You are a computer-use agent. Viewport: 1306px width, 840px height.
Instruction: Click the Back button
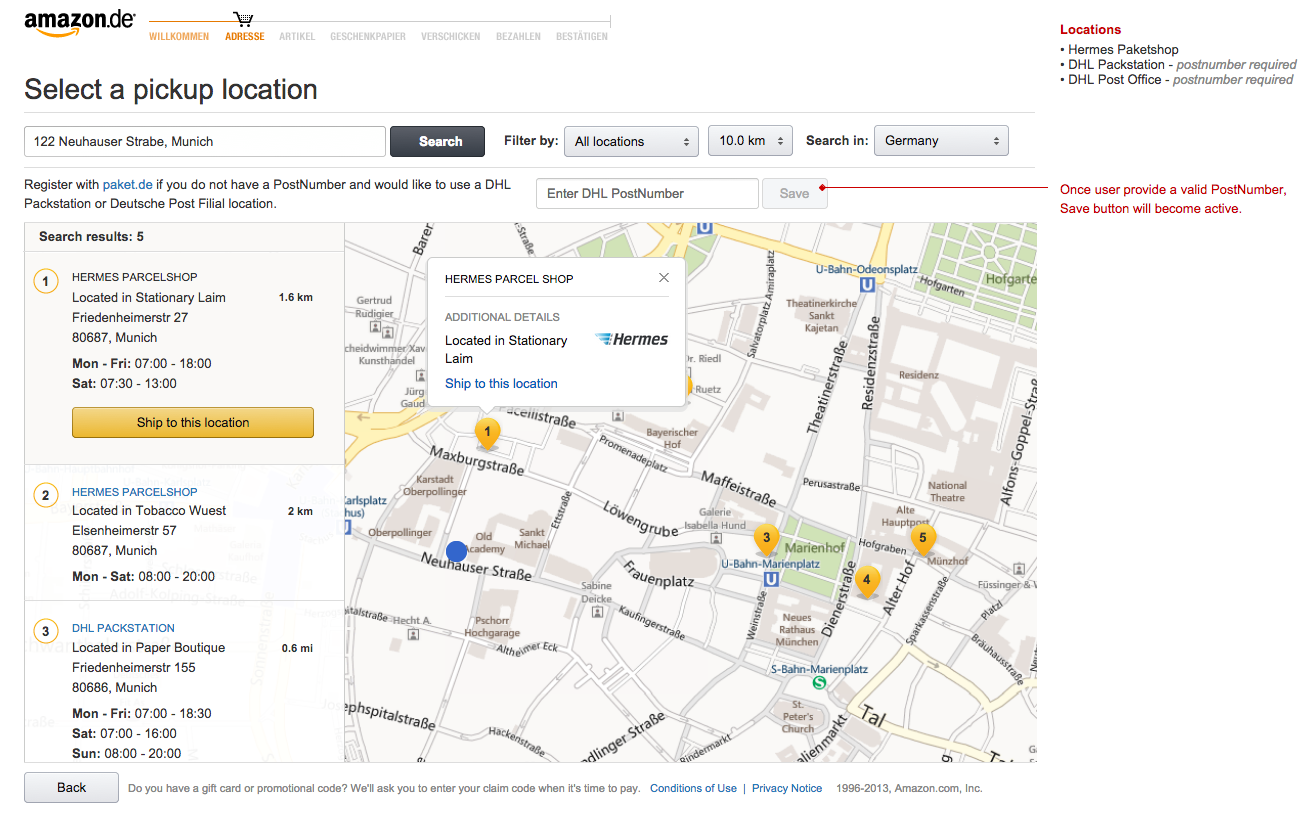(x=71, y=787)
